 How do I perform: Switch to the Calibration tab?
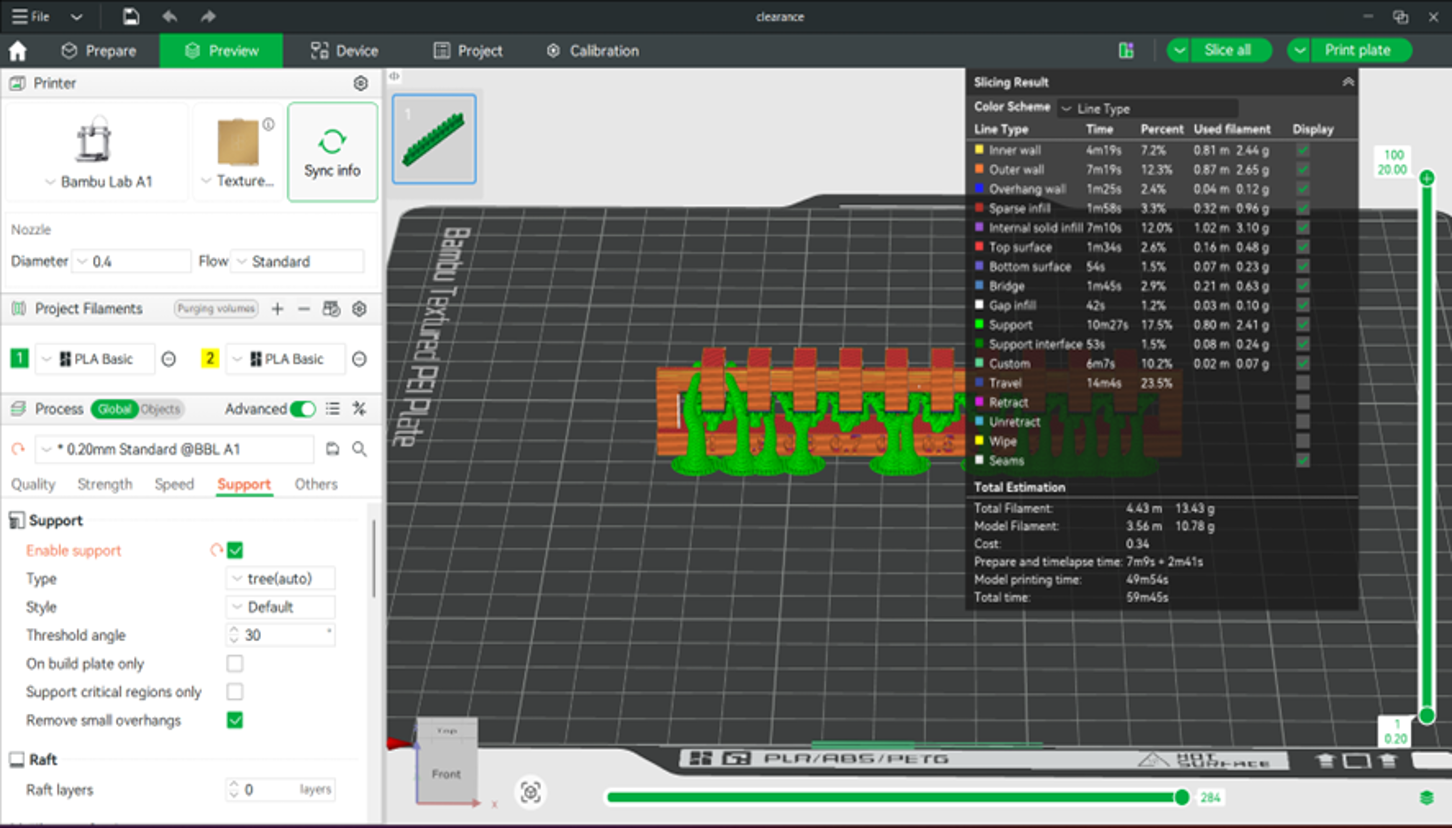593,51
